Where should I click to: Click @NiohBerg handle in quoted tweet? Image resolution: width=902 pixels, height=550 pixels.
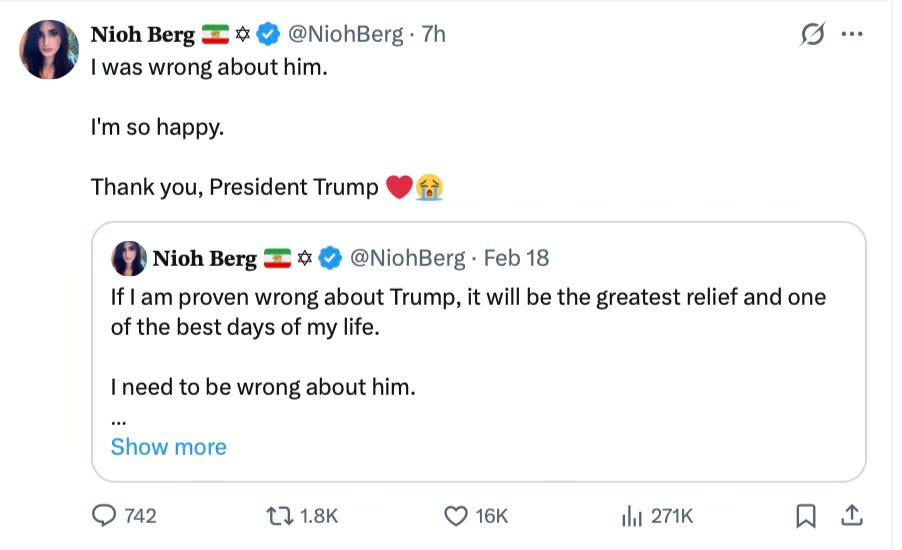click(409, 258)
